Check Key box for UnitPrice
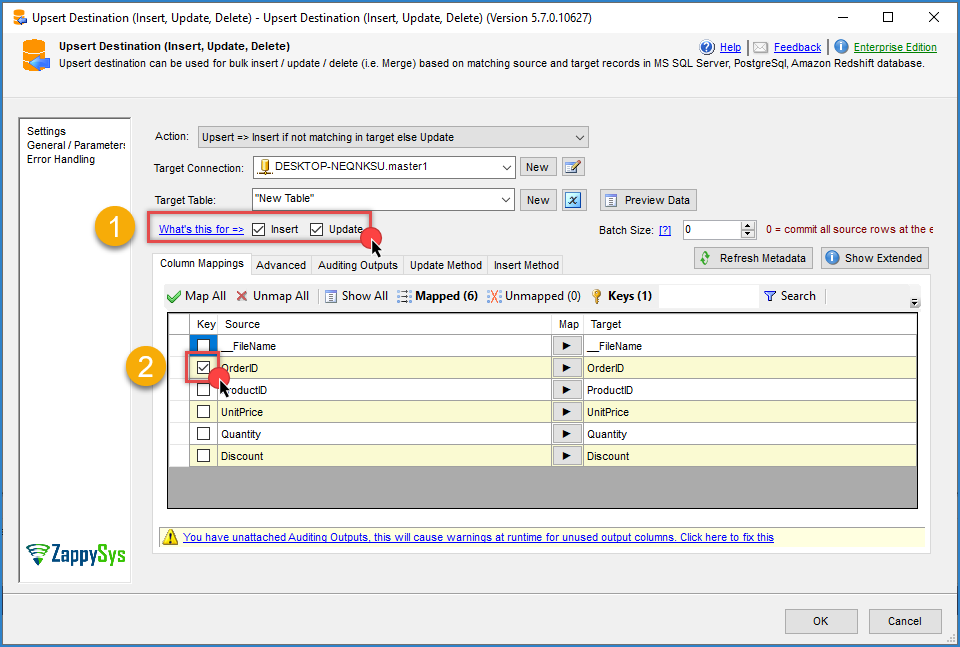Screen dimensions: 960x647 [203, 412]
